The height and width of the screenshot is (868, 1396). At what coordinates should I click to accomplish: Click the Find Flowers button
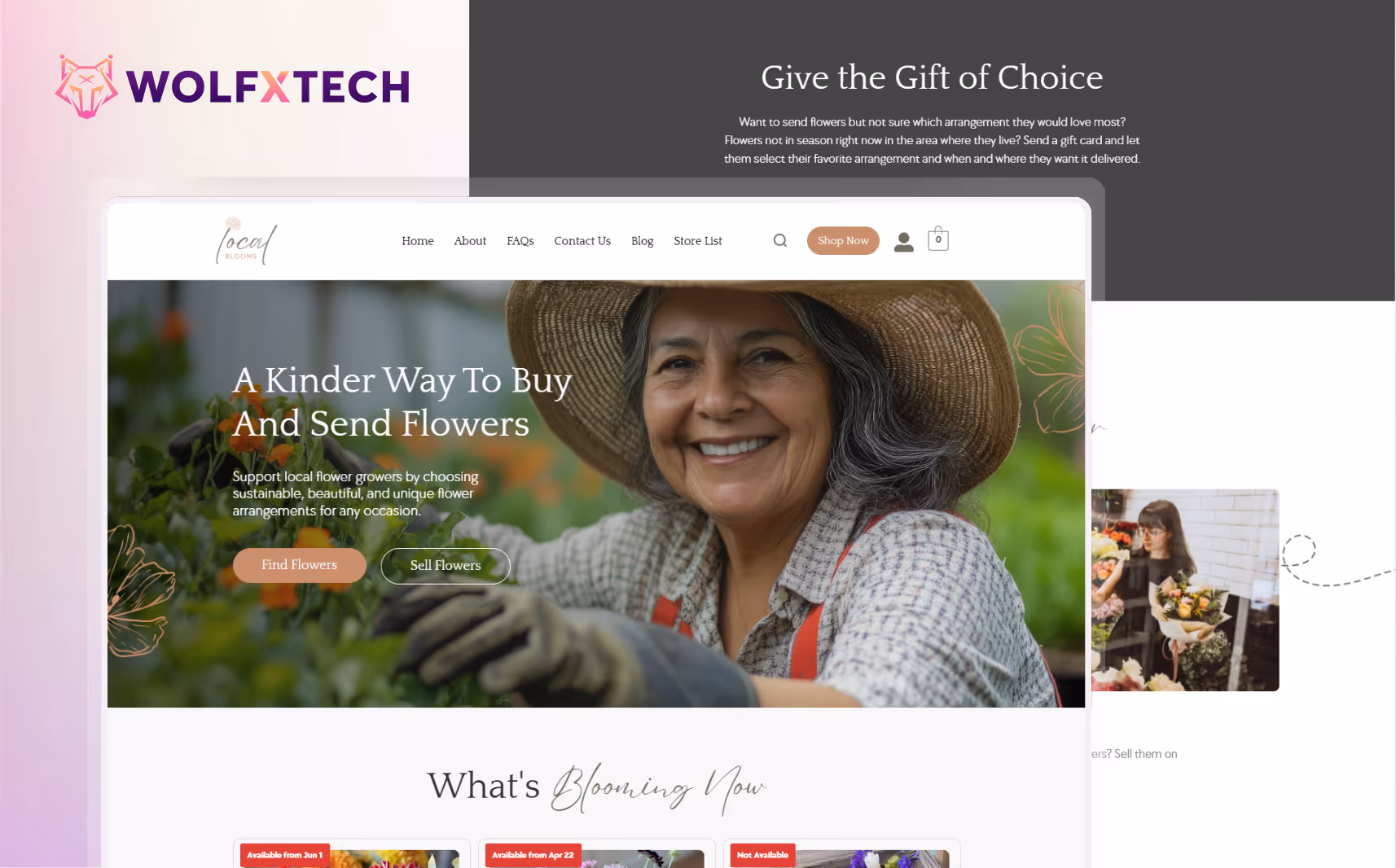click(x=299, y=565)
